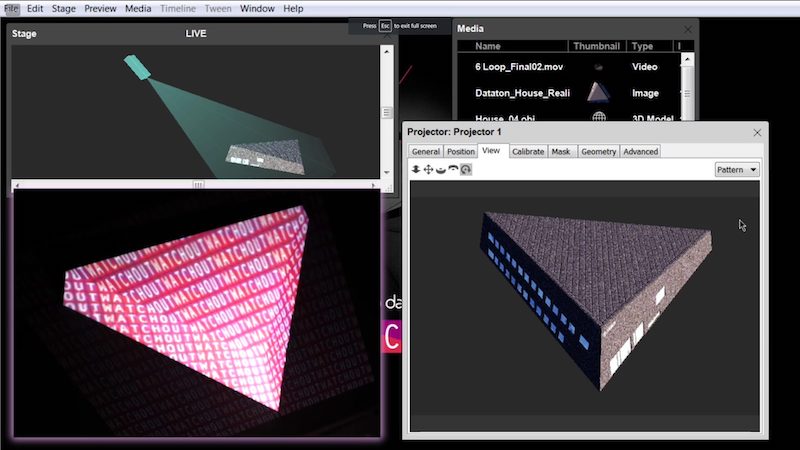Go to the Advanced tab
Image resolution: width=800 pixels, height=450 pixels.
(x=640, y=151)
